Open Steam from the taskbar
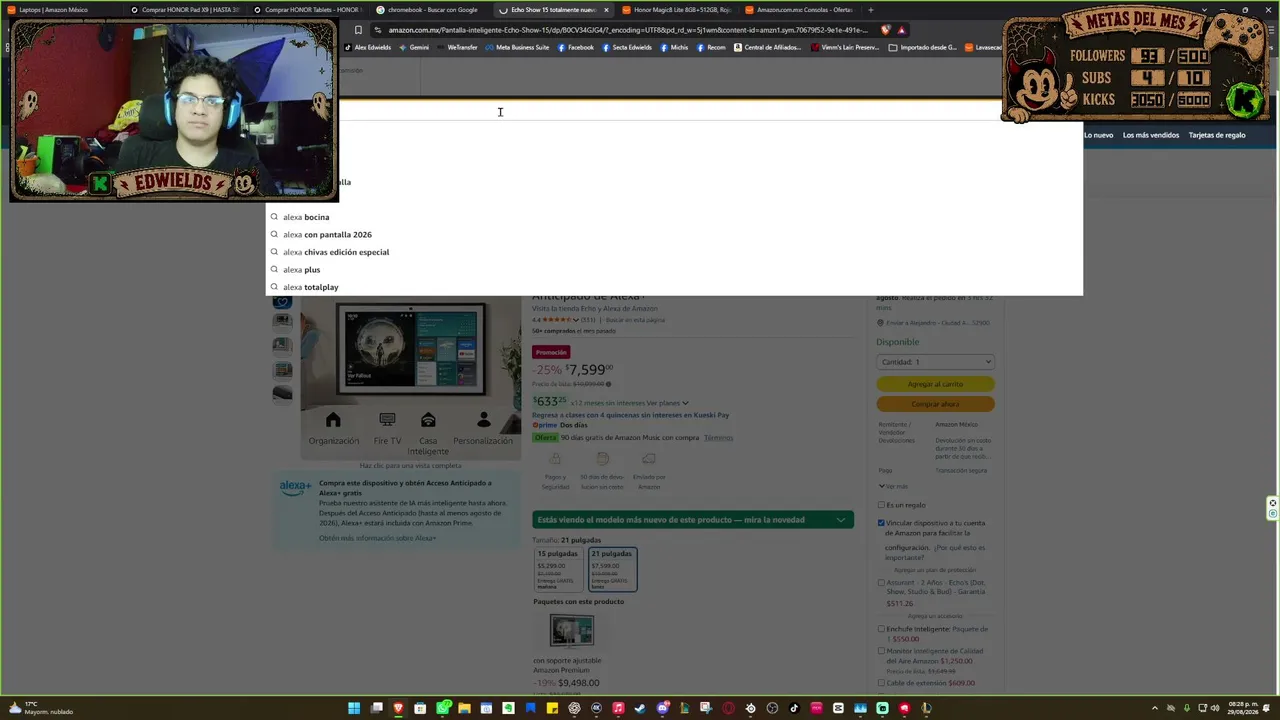Screen dimensions: 1280x720 (640, 709)
